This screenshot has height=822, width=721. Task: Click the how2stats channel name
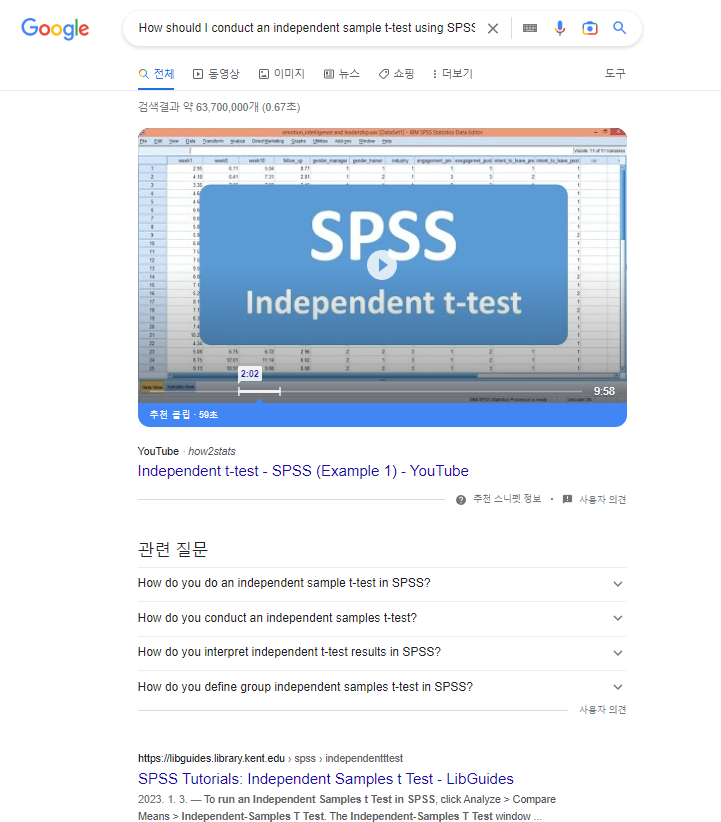point(212,451)
